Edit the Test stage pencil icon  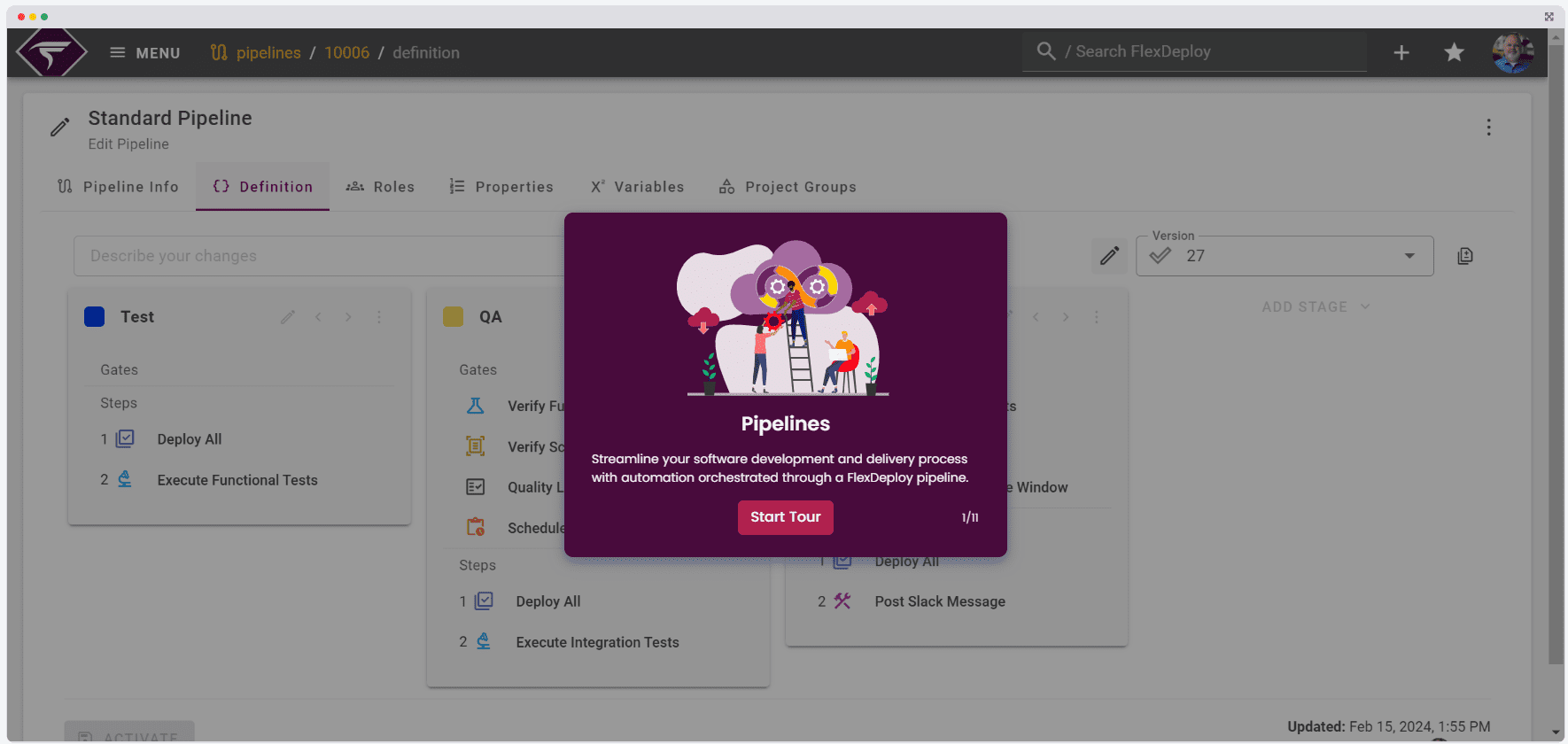(x=288, y=317)
